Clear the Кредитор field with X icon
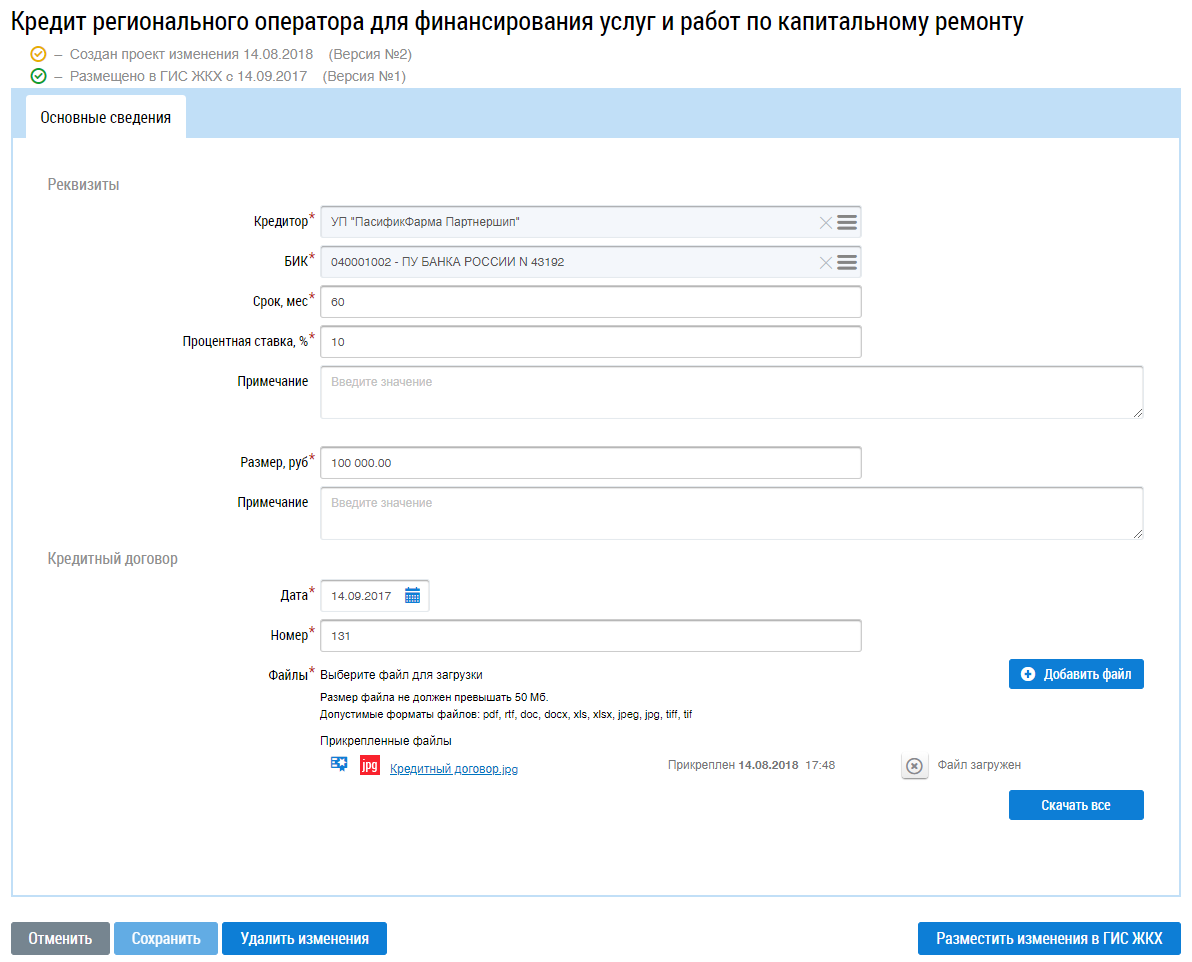Image resolution: width=1192 pixels, height=962 pixels. [826, 222]
